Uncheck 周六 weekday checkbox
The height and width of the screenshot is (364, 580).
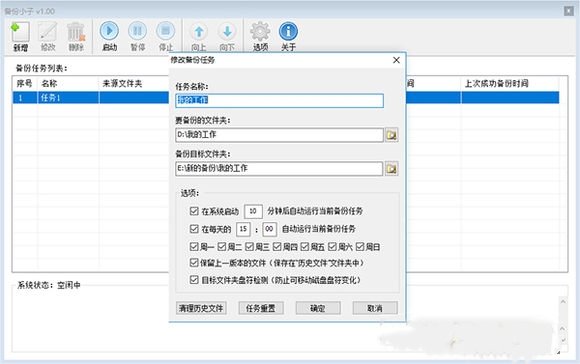tap(332, 246)
